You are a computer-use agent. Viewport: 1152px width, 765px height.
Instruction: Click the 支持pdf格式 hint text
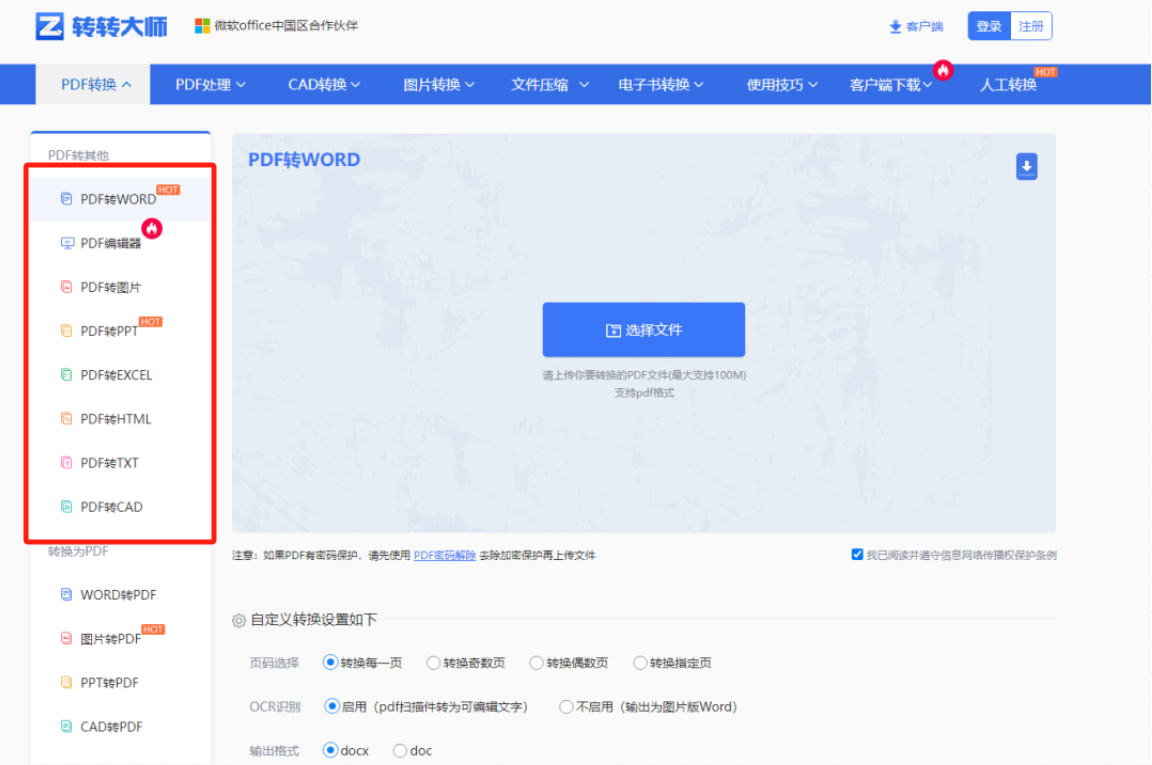pyautogui.click(x=644, y=392)
